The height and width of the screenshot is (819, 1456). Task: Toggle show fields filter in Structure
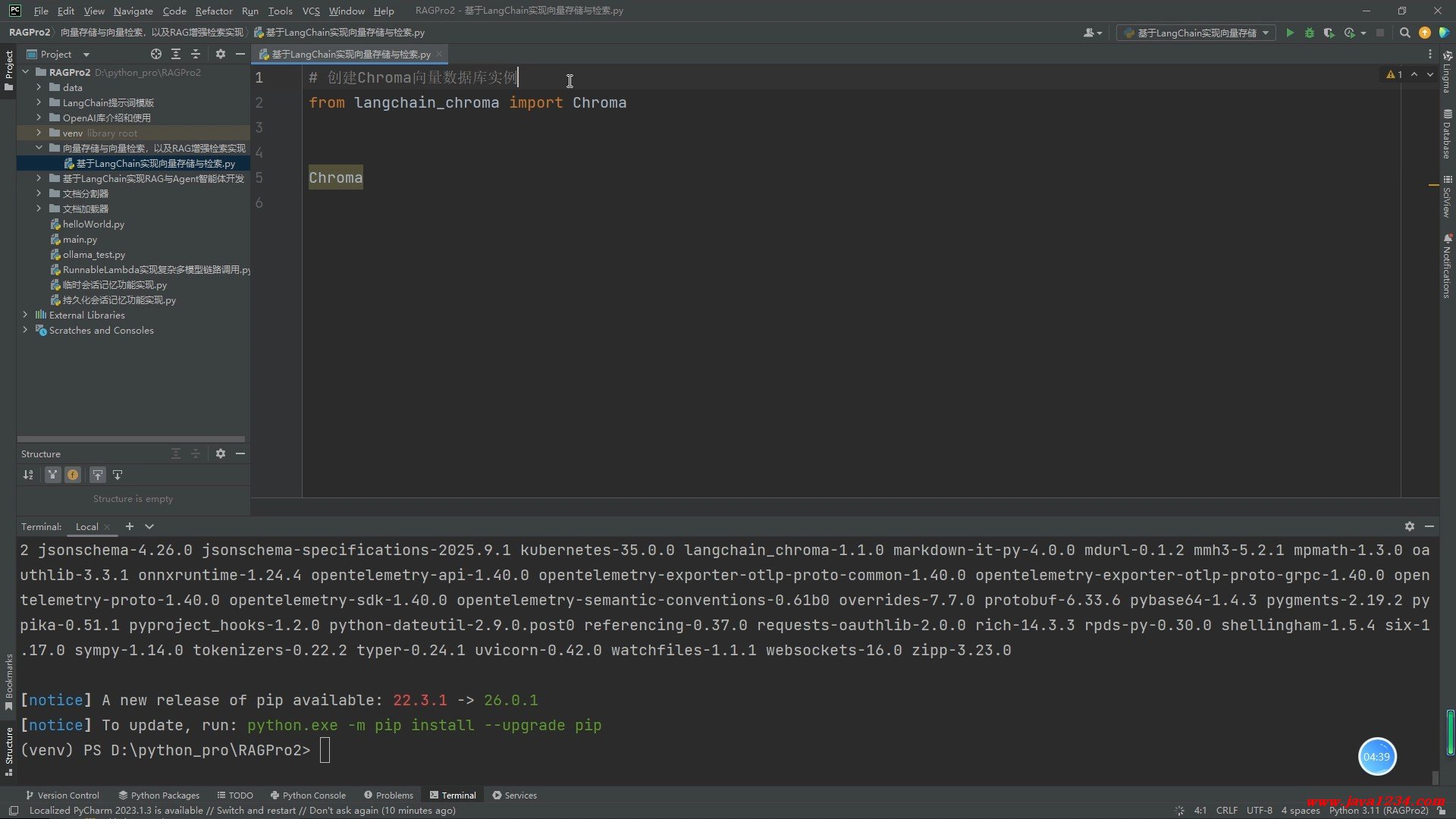(x=73, y=475)
